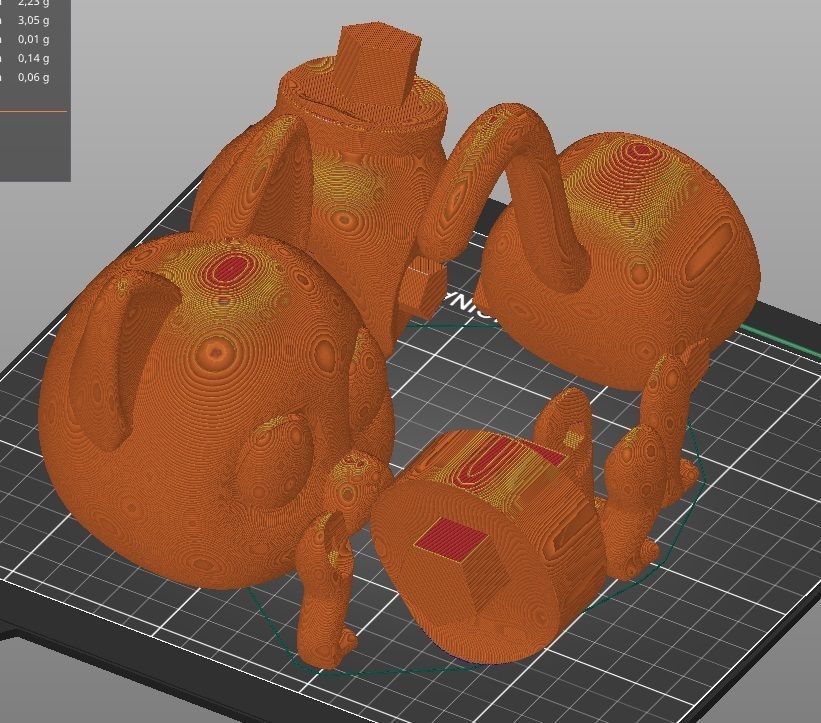Click the 0,01 g legend value
The width and height of the screenshot is (821, 723).
click(x=34, y=39)
